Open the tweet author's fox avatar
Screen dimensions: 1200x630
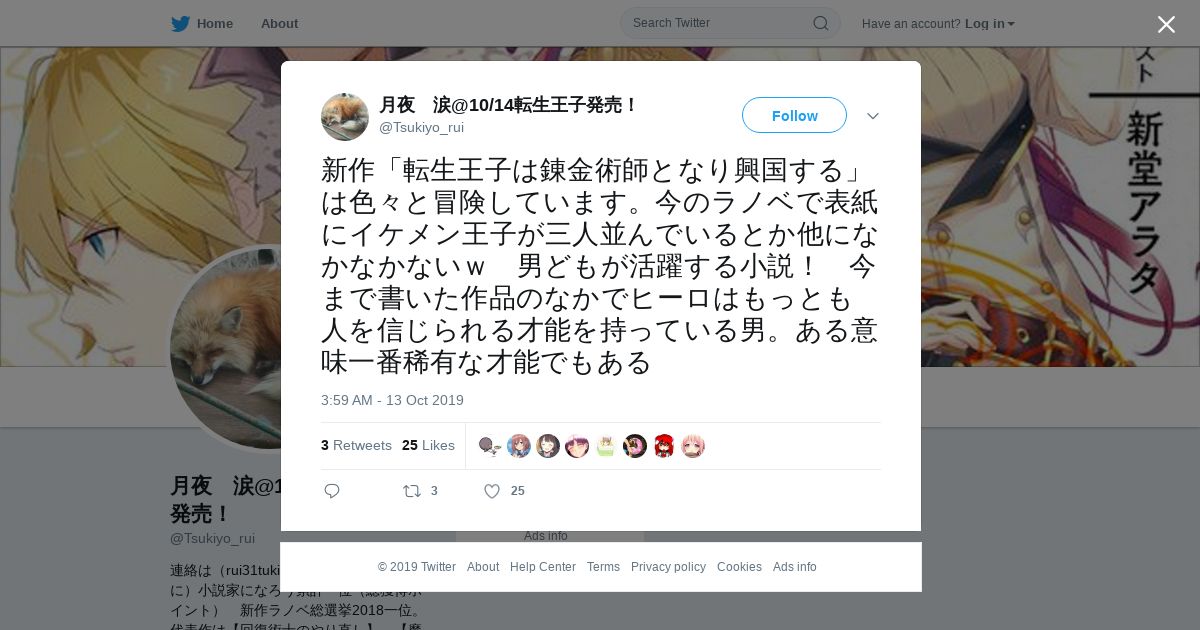pyautogui.click(x=345, y=117)
